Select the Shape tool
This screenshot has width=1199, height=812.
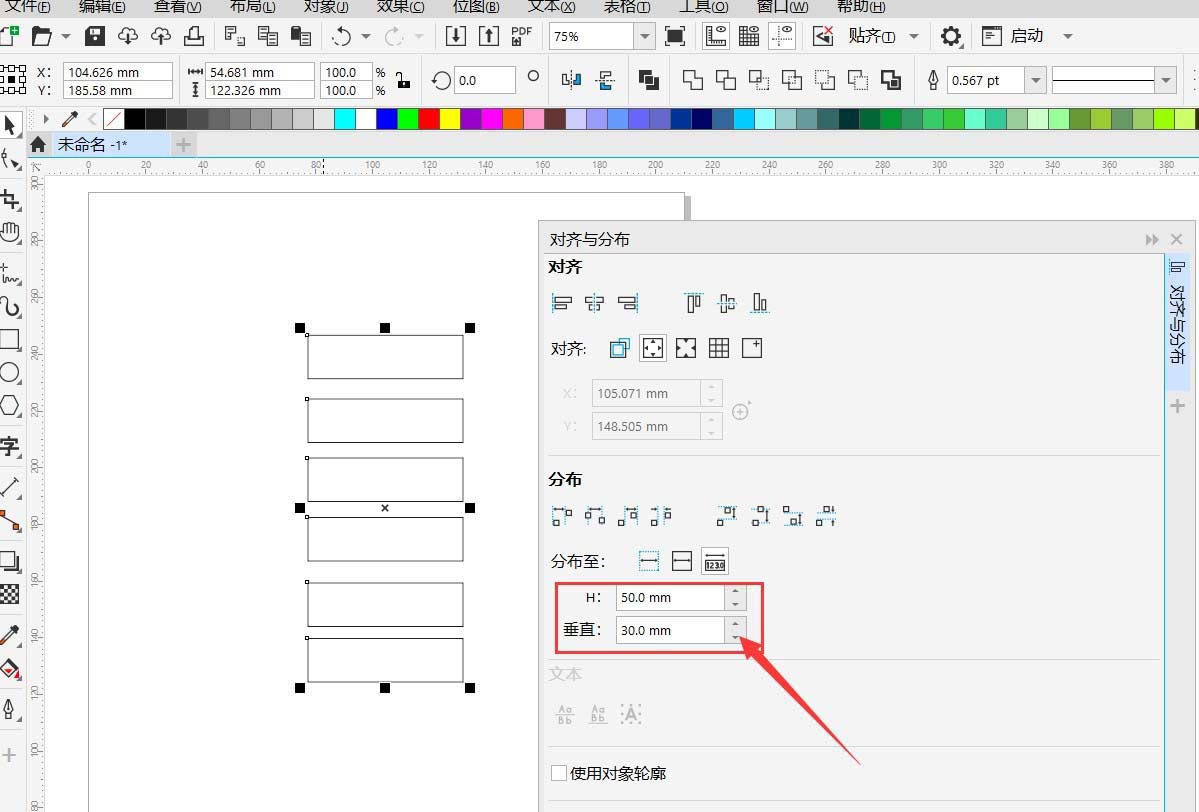tap(12, 155)
